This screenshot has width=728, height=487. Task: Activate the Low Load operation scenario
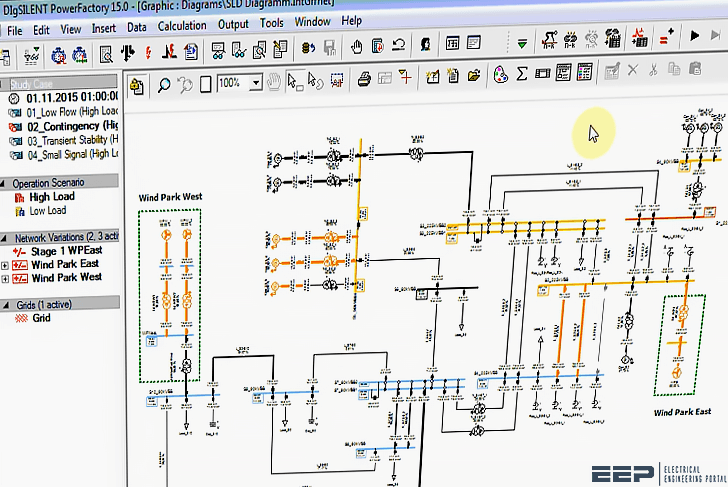pos(49,211)
